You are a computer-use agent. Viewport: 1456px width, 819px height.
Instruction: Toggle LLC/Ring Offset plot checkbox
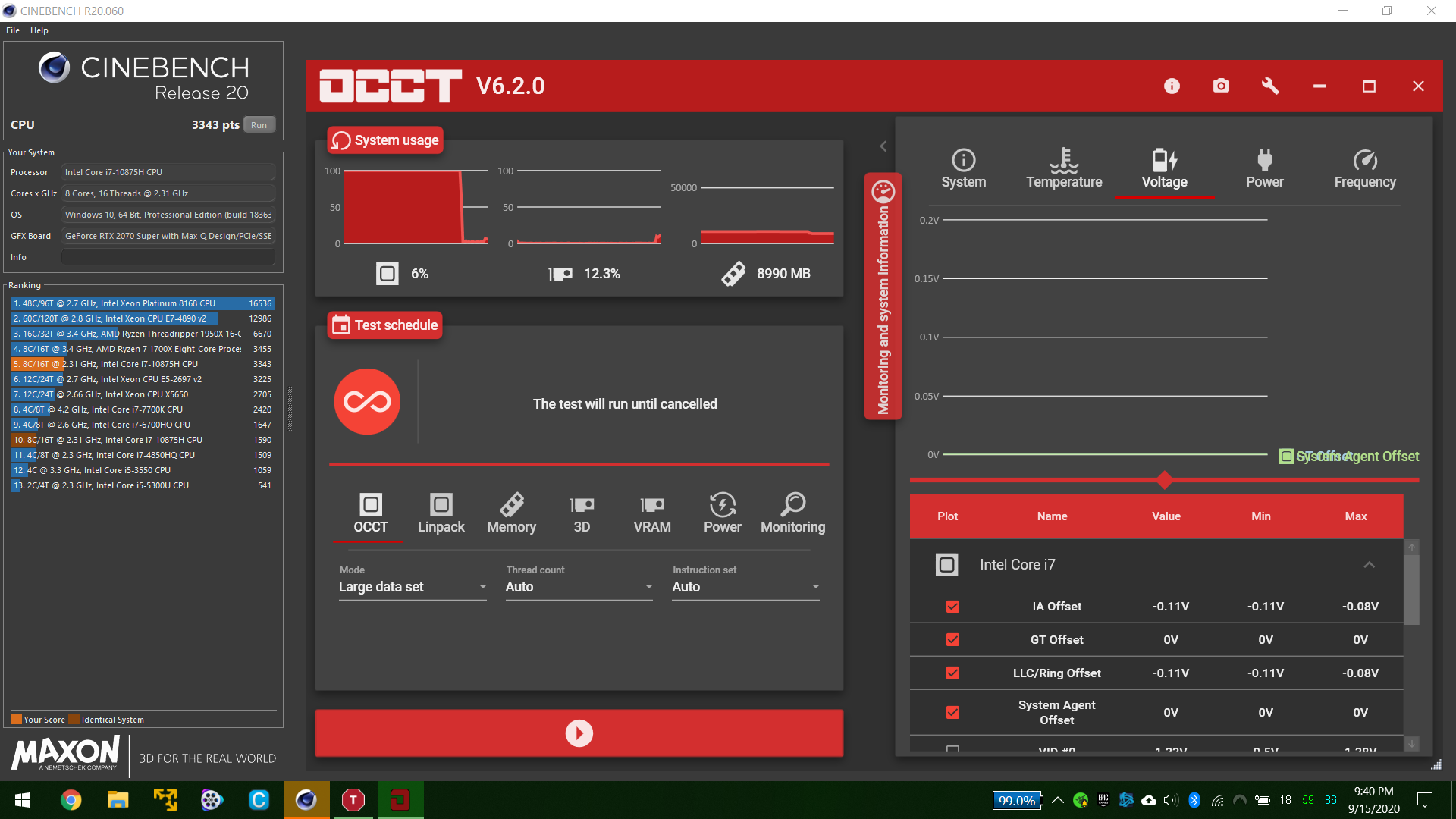coord(952,673)
